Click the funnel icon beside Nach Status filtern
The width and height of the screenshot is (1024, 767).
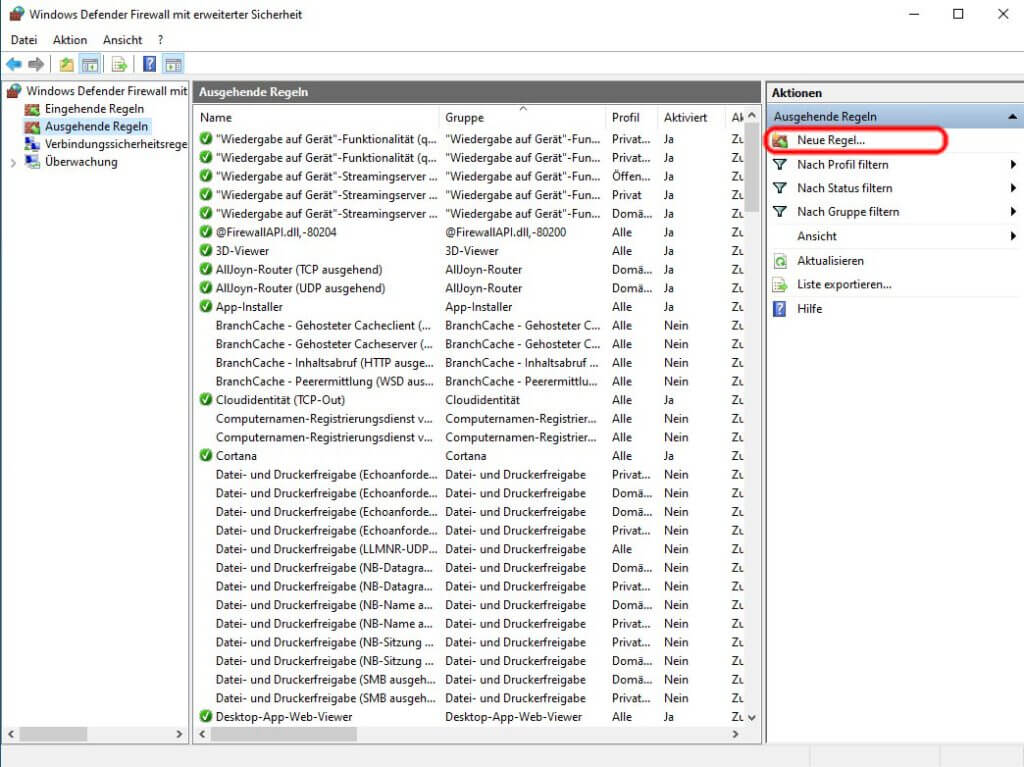click(x=780, y=188)
